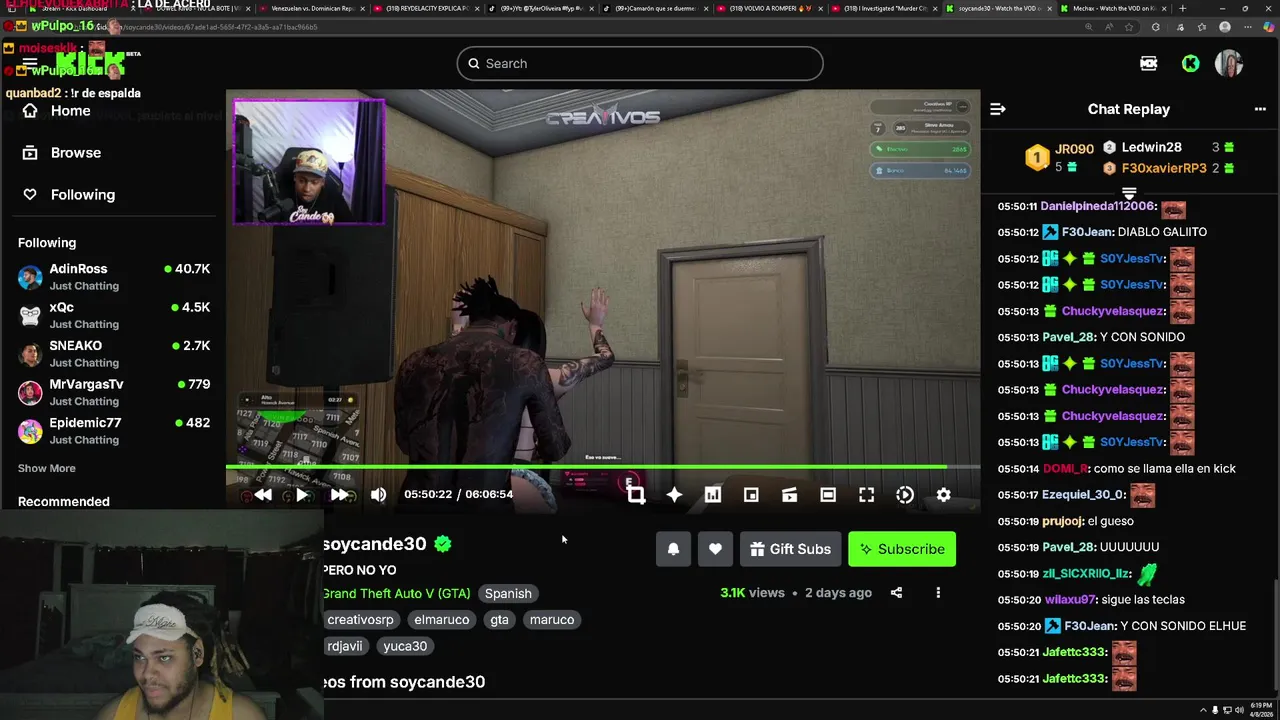Expand the gifters leaderboard handle
Screen dimensions: 1280x720
pyautogui.click(x=1129, y=193)
